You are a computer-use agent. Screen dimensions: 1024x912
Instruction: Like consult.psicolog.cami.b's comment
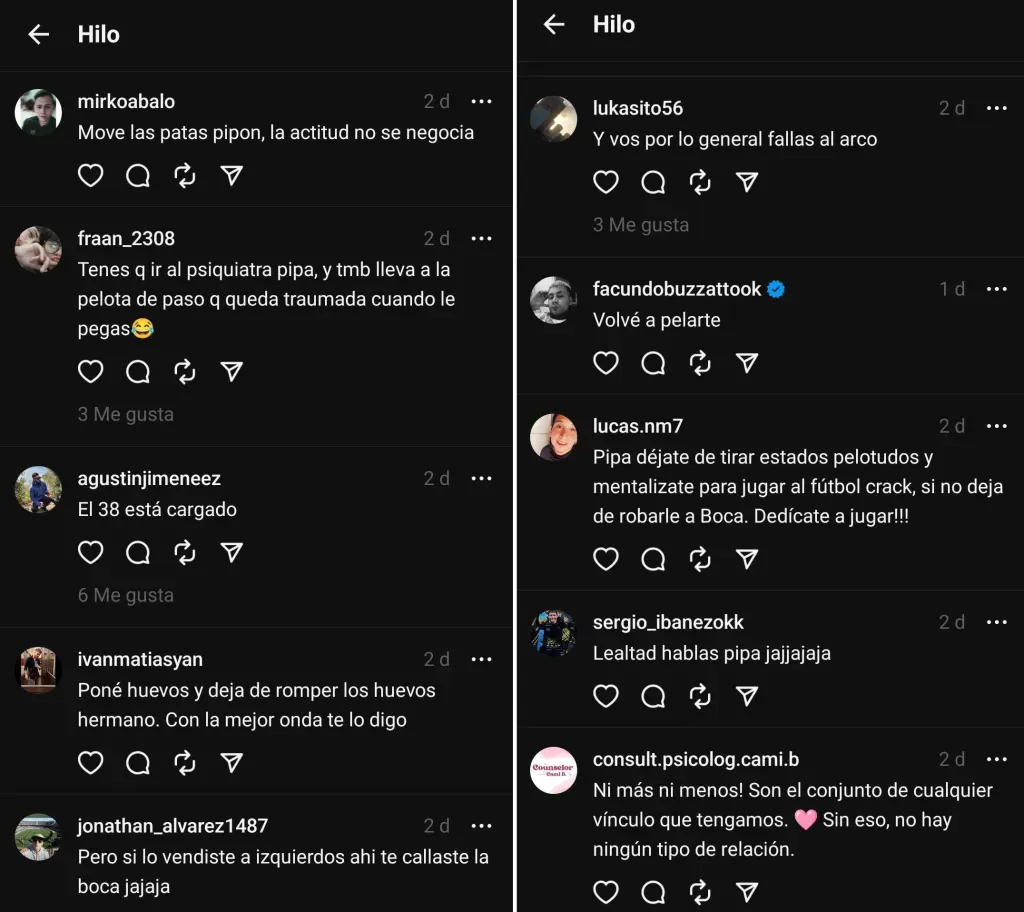point(606,891)
